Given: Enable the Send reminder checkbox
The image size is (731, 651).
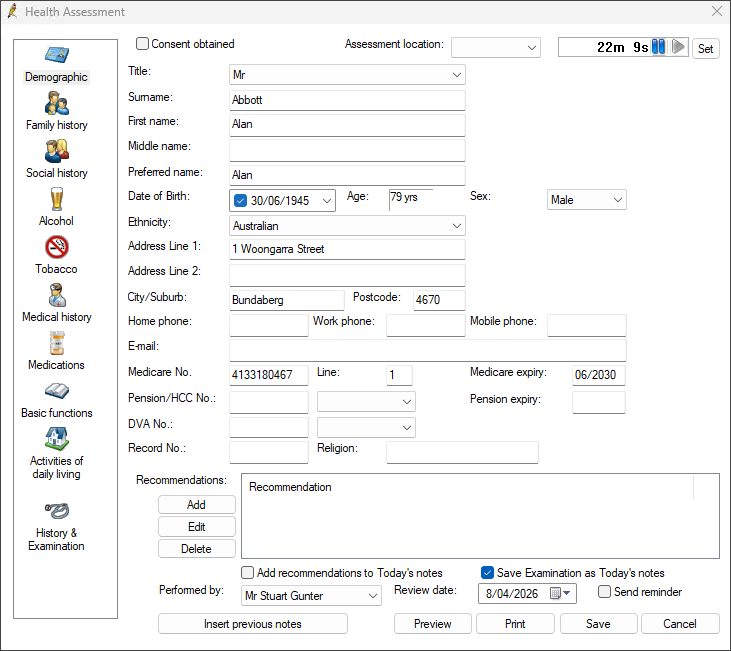Looking at the screenshot, I should point(604,592).
